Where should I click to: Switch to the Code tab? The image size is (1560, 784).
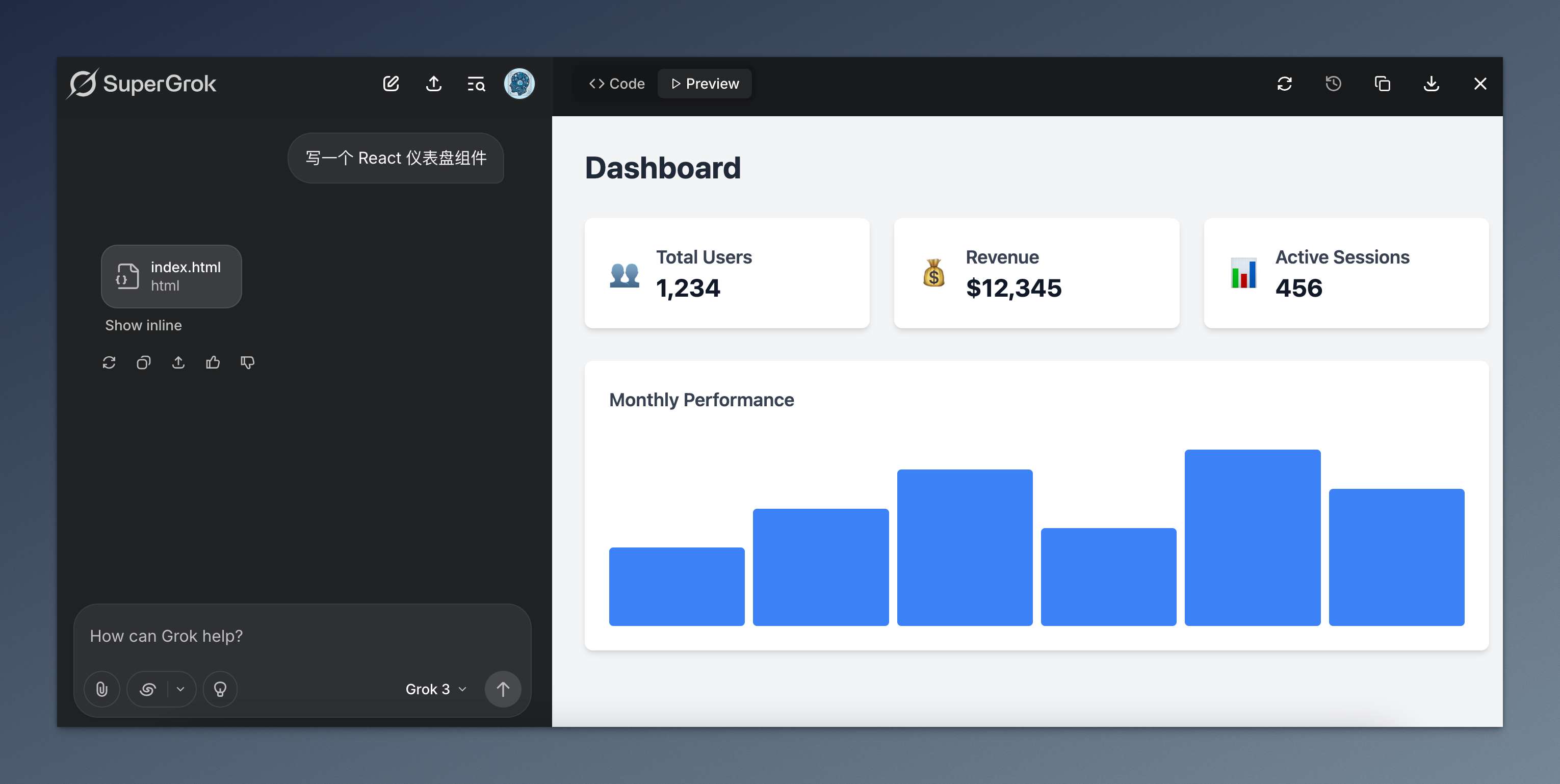(616, 84)
